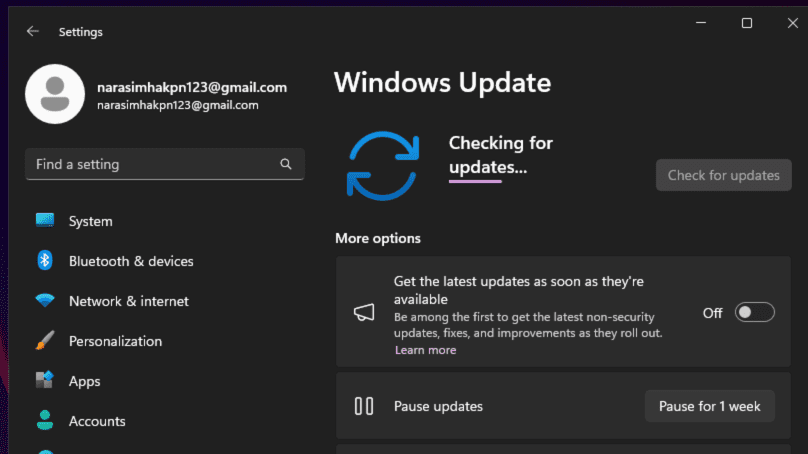The width and height of the screenshot is (808, 454).
Task: Click the user profile avatar picture
Action: click(x=54, y=94)
